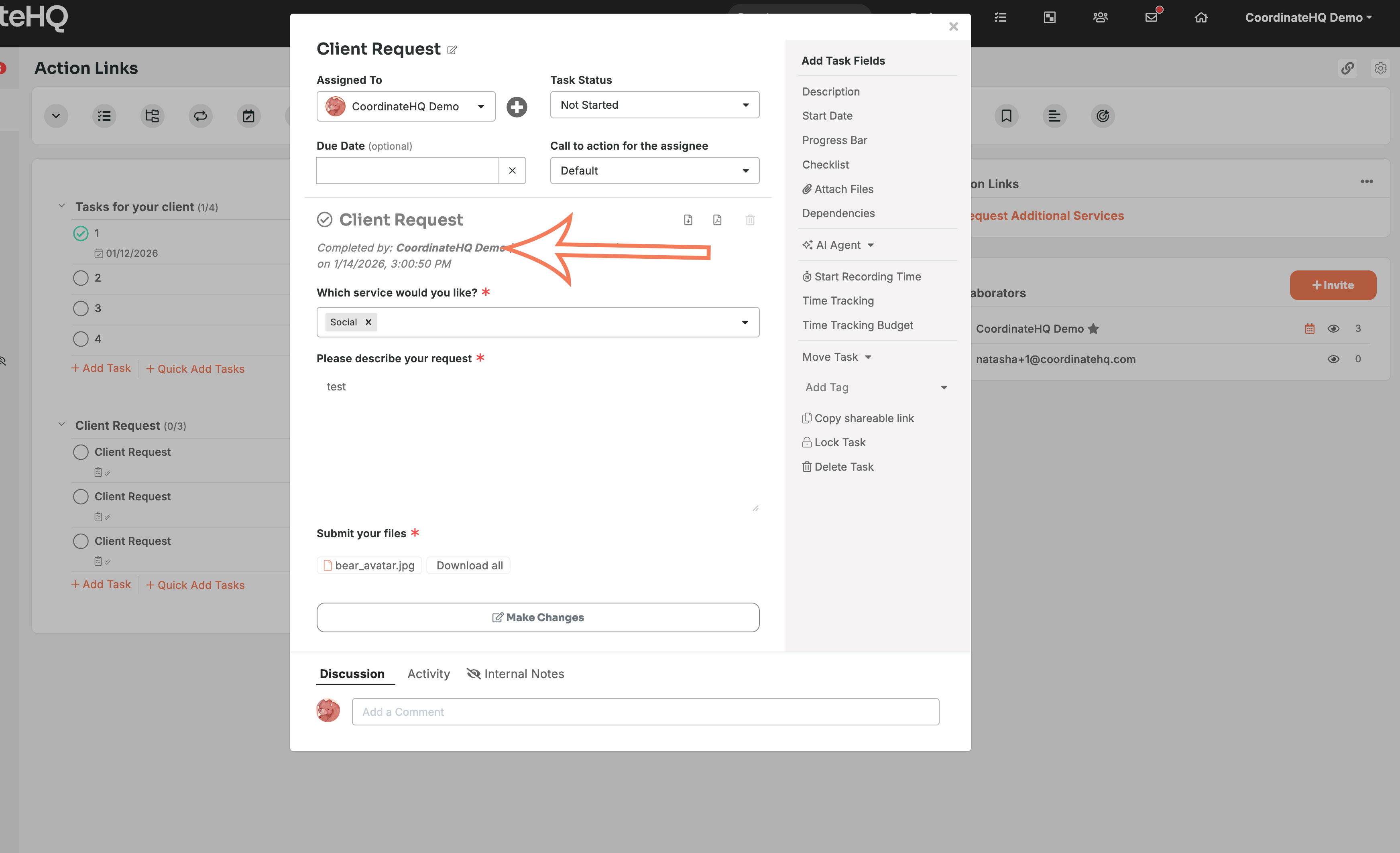1400x853 pixels.
Task: Check the last Client Request task circle
Action: pyautogui.click(x=81, y=541)
